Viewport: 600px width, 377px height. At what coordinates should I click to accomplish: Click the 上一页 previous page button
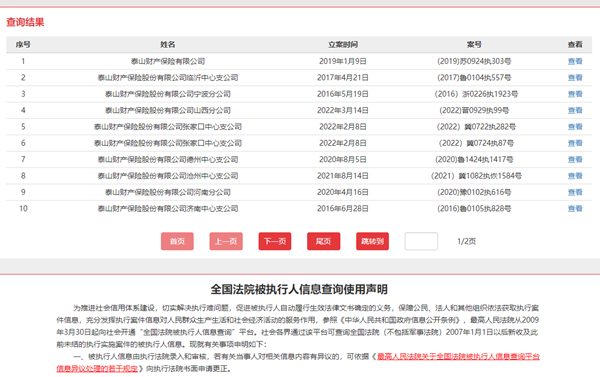pyautogui.click(x=226, y=241)
